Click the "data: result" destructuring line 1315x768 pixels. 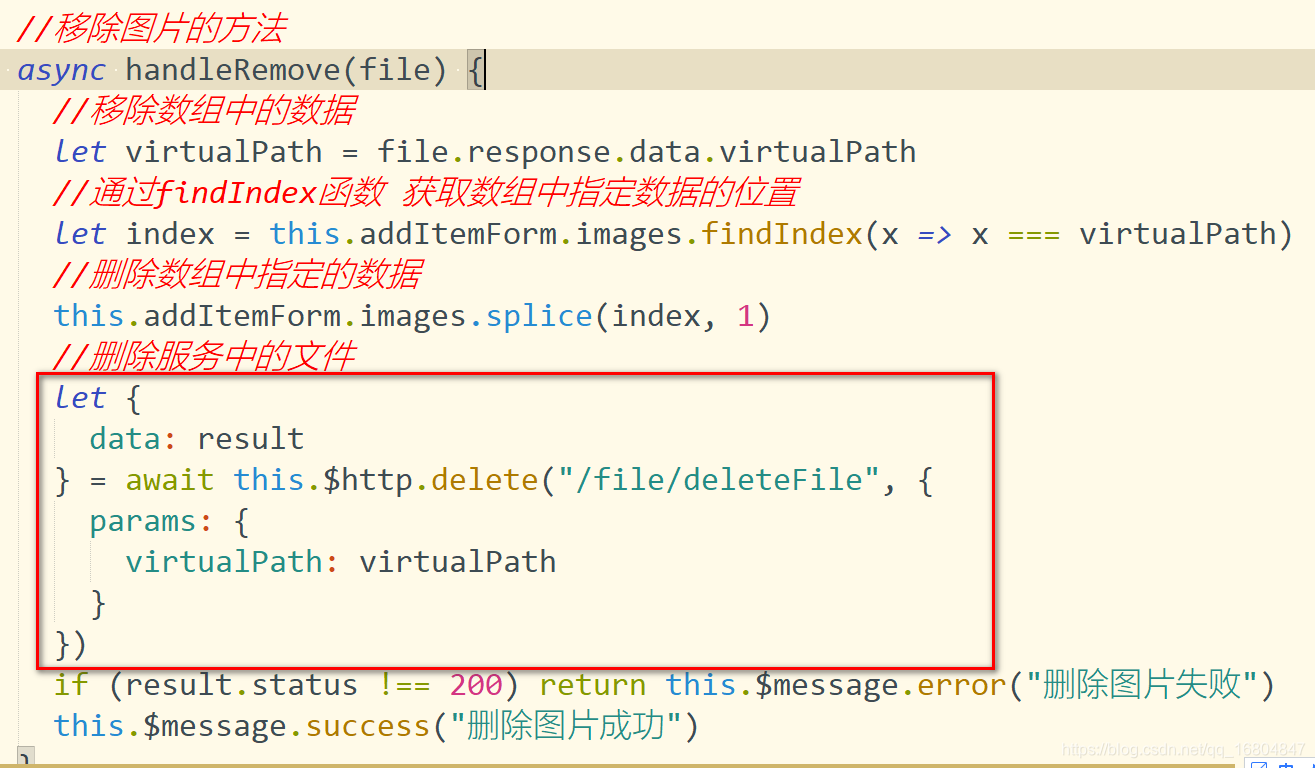click(x=197, y=439)
